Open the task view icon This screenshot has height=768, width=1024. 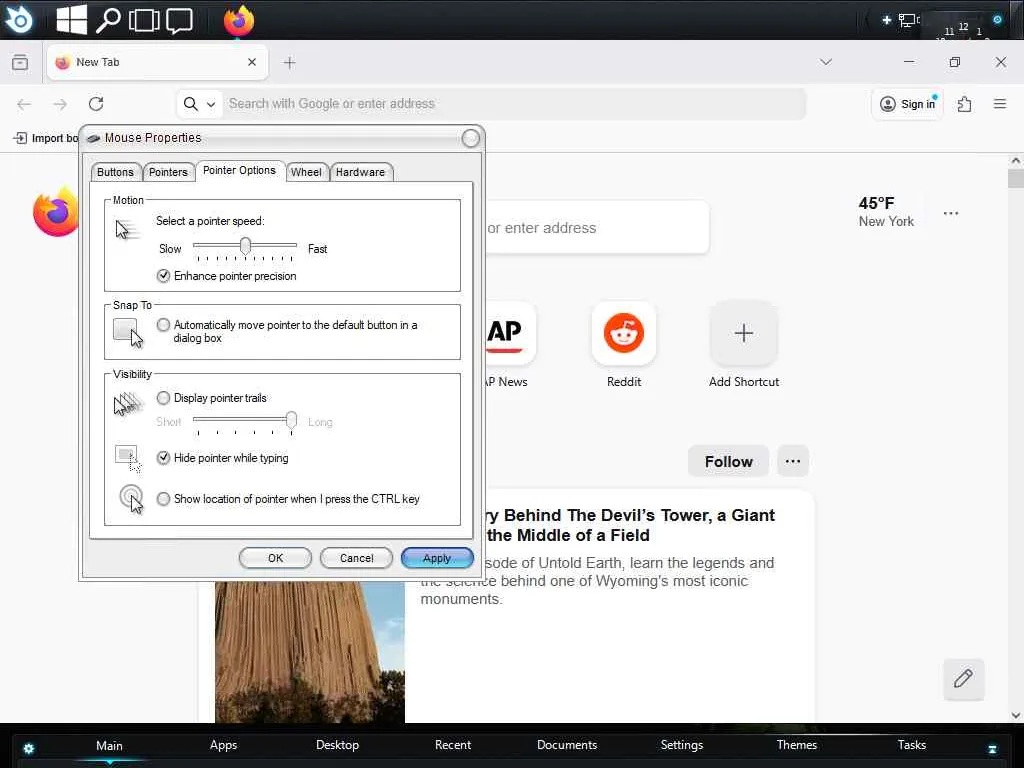coord(144,20)
